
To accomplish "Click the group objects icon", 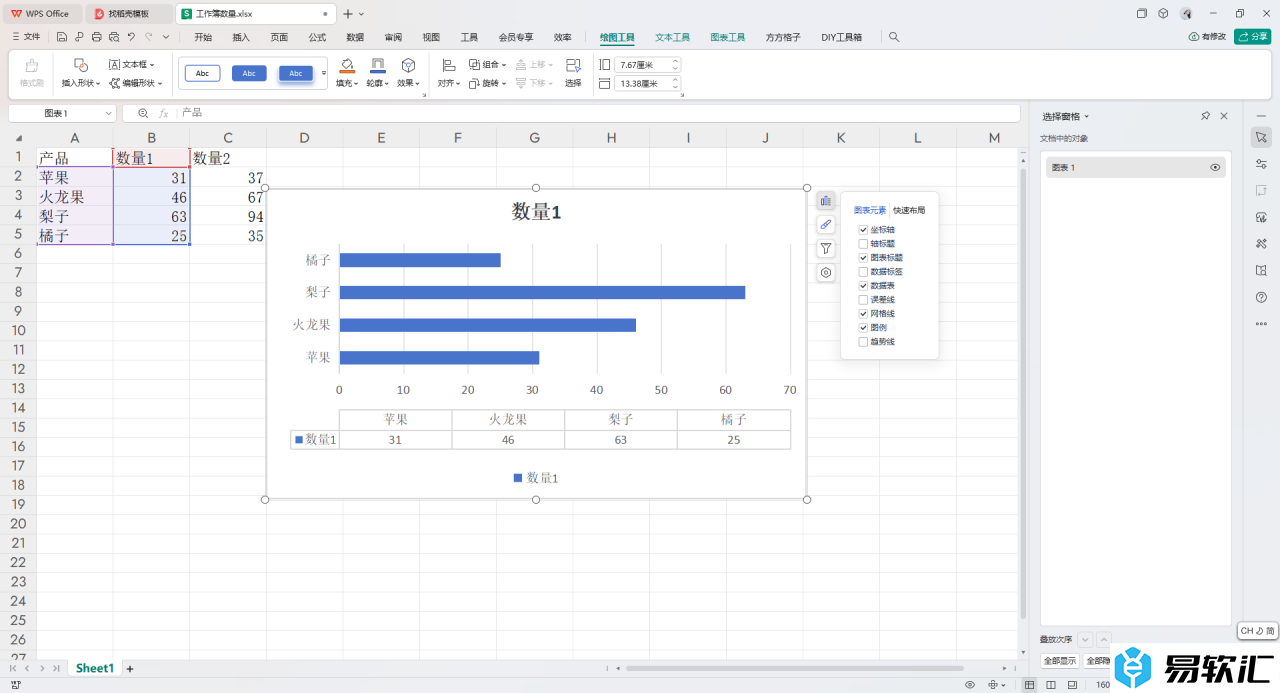I will [x=475, y=64].
